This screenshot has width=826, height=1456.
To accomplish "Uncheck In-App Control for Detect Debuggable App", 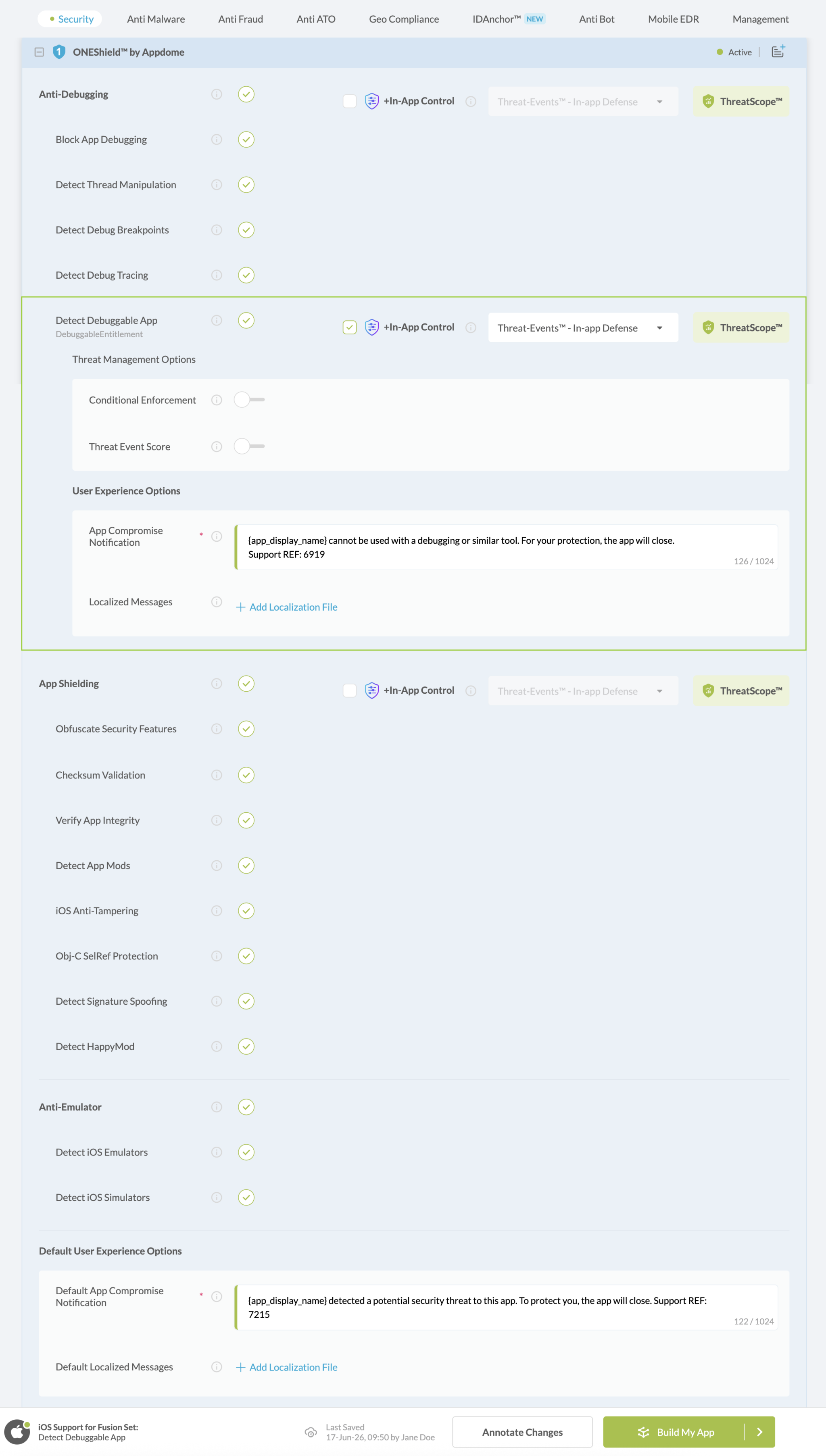I will [x=350, y=328].
